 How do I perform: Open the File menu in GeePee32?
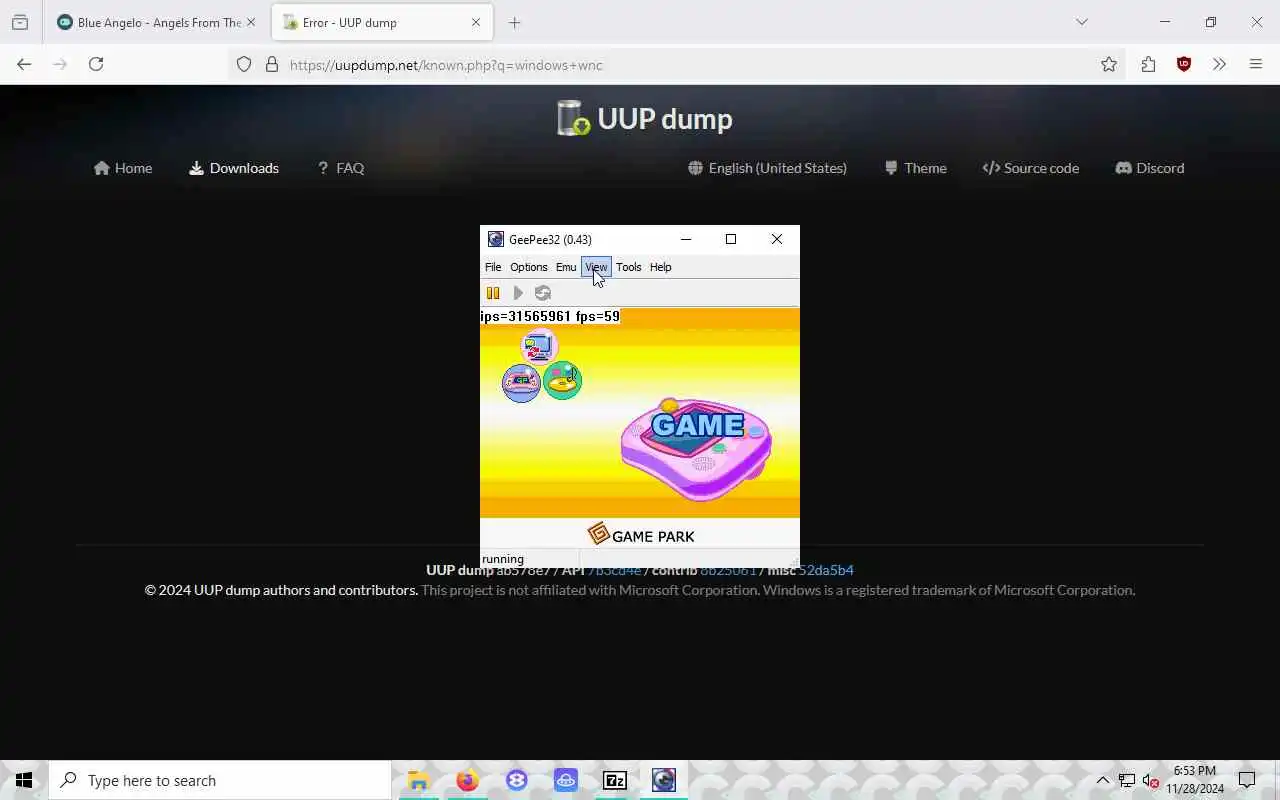(493, 267)
